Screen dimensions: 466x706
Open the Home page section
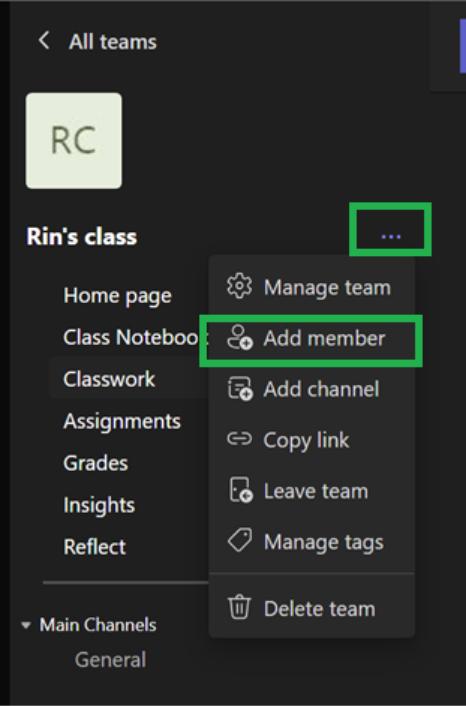point(118,296)
